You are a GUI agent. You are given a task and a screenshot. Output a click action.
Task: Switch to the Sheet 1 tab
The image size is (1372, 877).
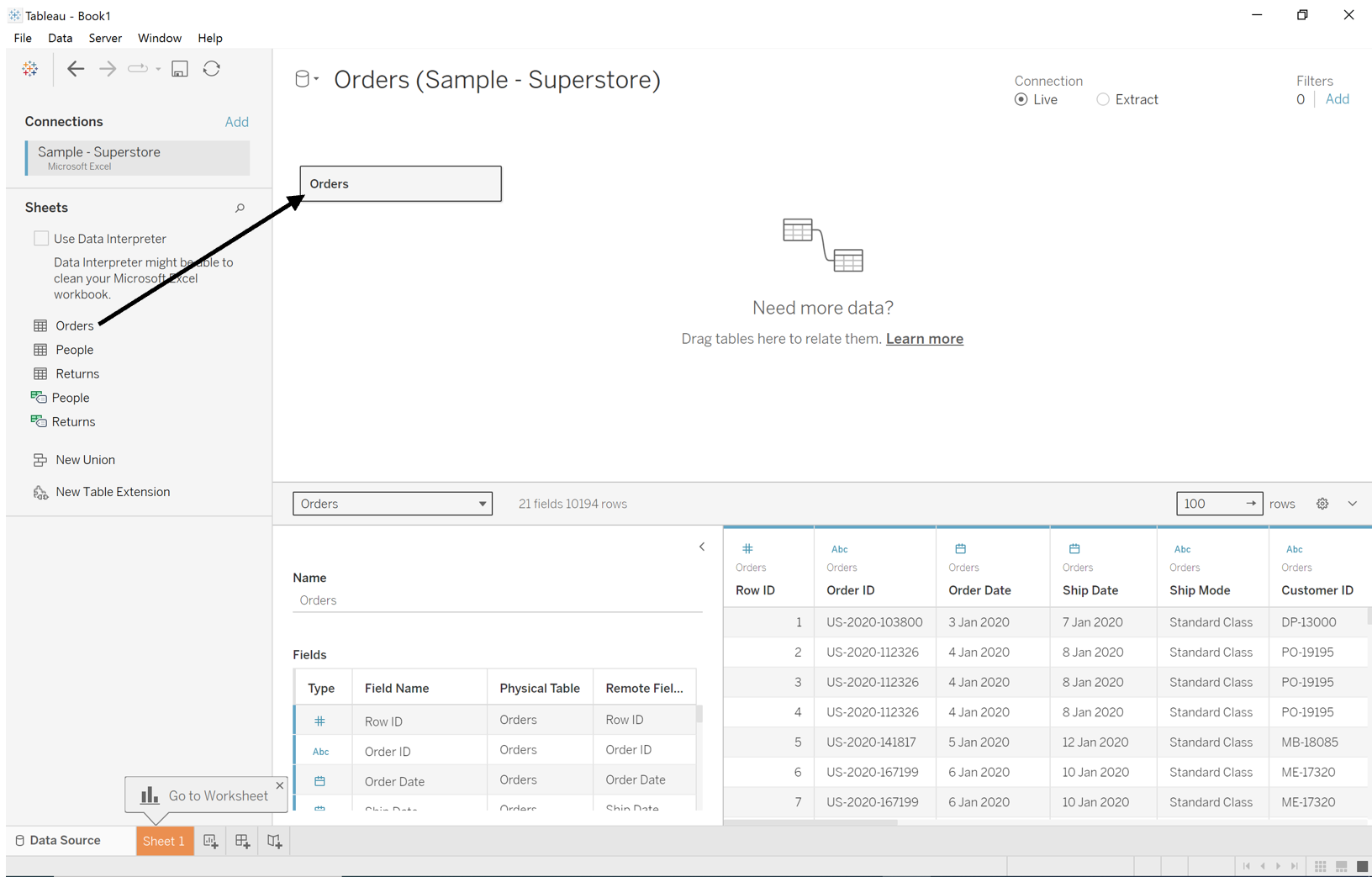tap(164, 841)
